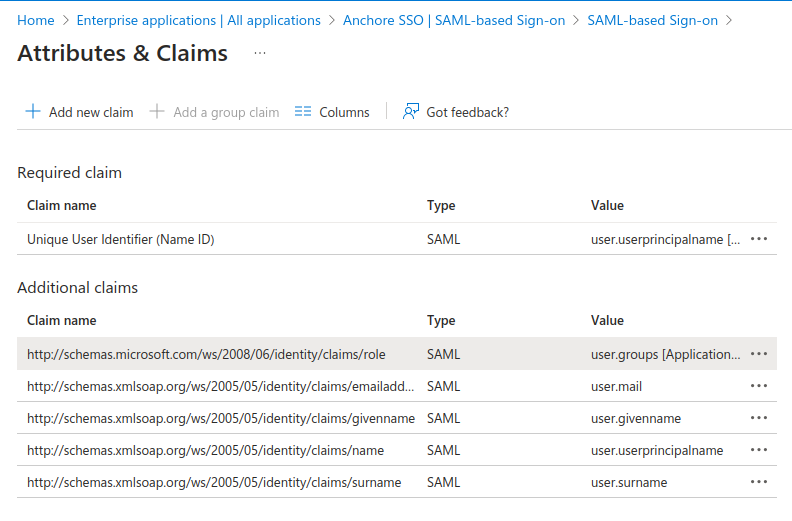Open ellipsis menu for the role claim row

point(759,354)
